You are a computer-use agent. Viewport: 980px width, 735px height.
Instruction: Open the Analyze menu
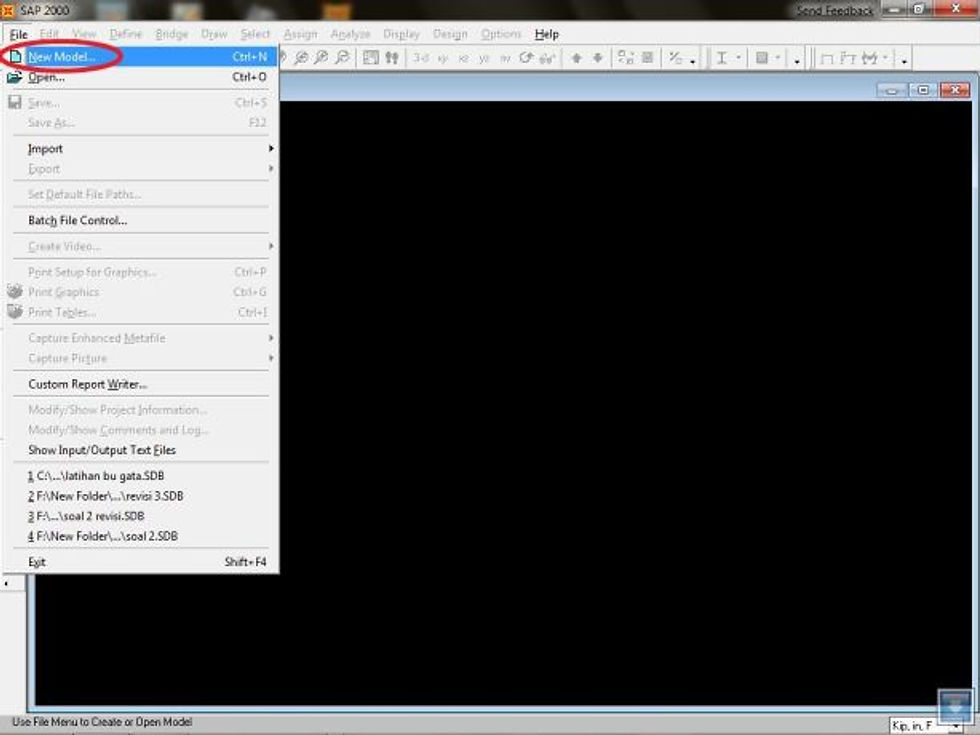coord(351,34)
